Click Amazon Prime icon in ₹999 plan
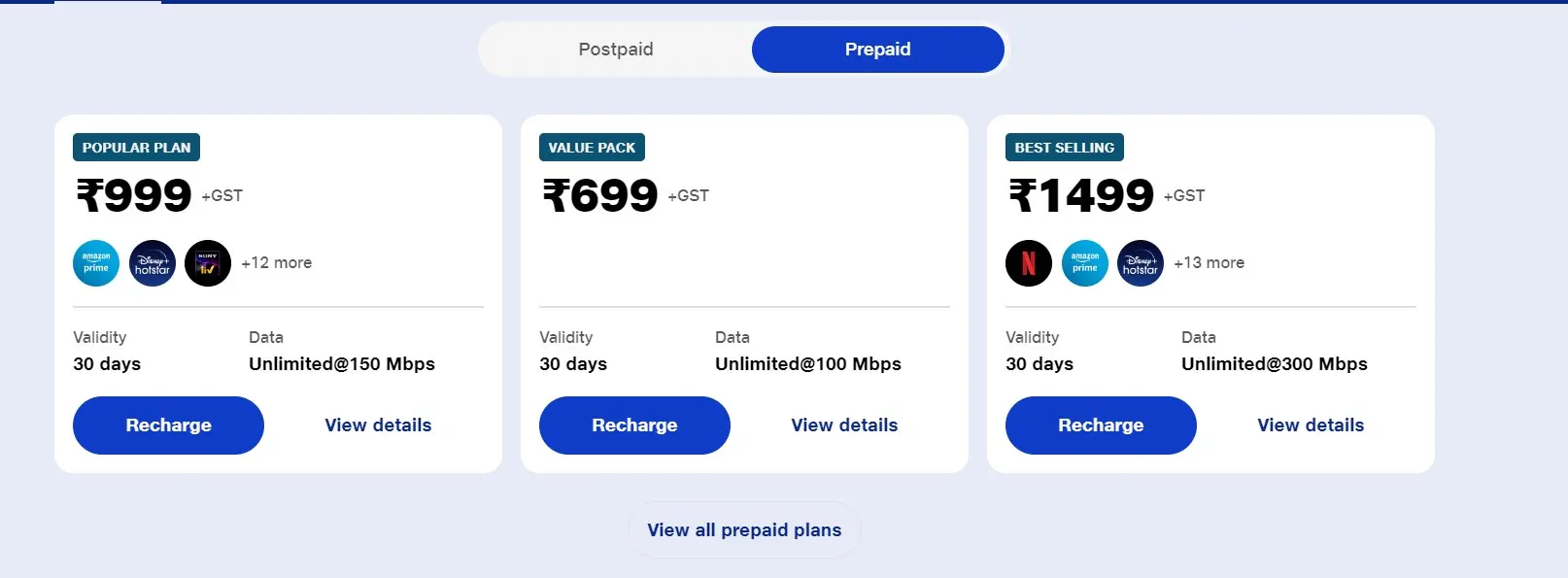This screenshot has height=578, width=1568. [96, 263]
